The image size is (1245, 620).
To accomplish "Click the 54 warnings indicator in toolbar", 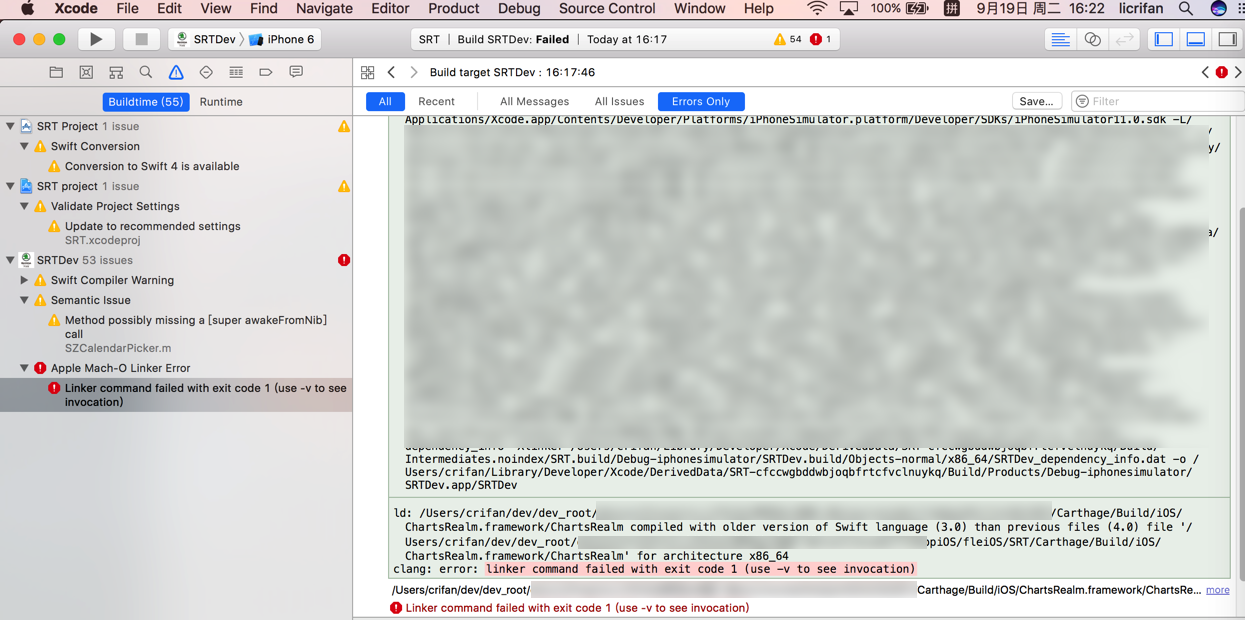I will [787, 39].
